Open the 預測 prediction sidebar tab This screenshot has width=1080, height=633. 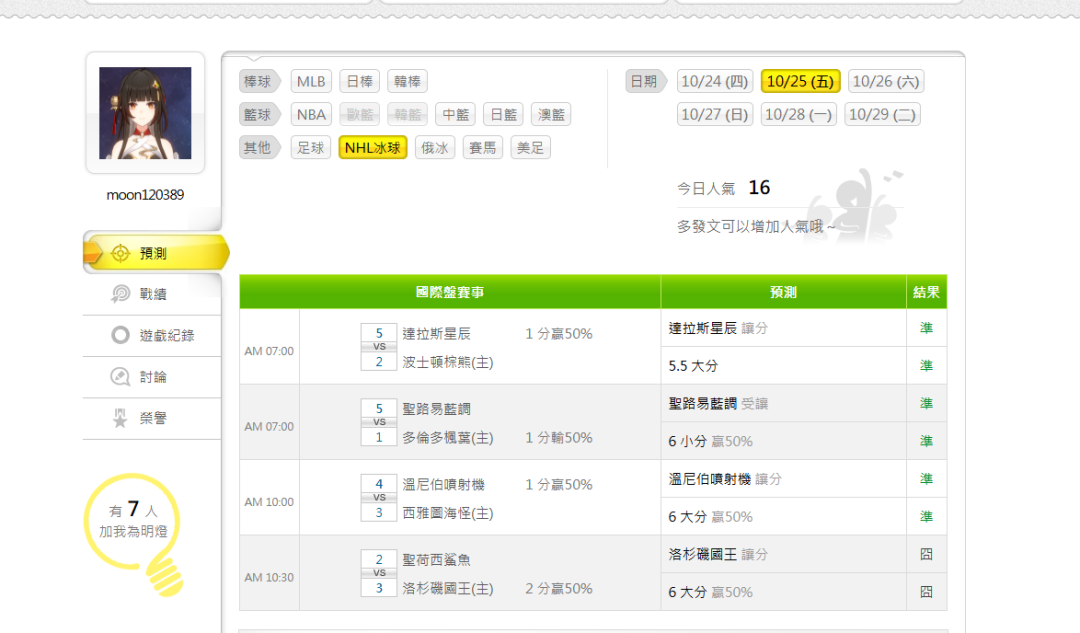click(156, 253)
